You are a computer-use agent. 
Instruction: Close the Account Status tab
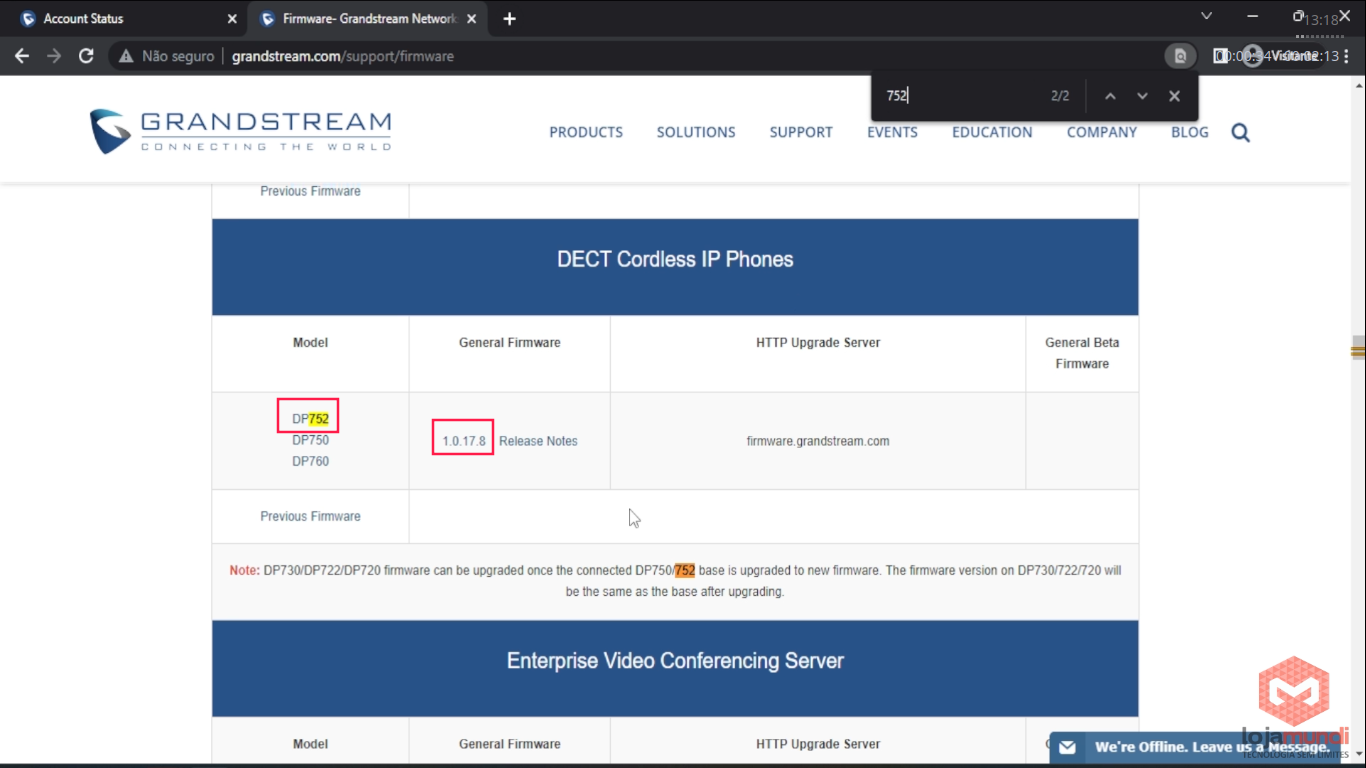pos(232,19)
